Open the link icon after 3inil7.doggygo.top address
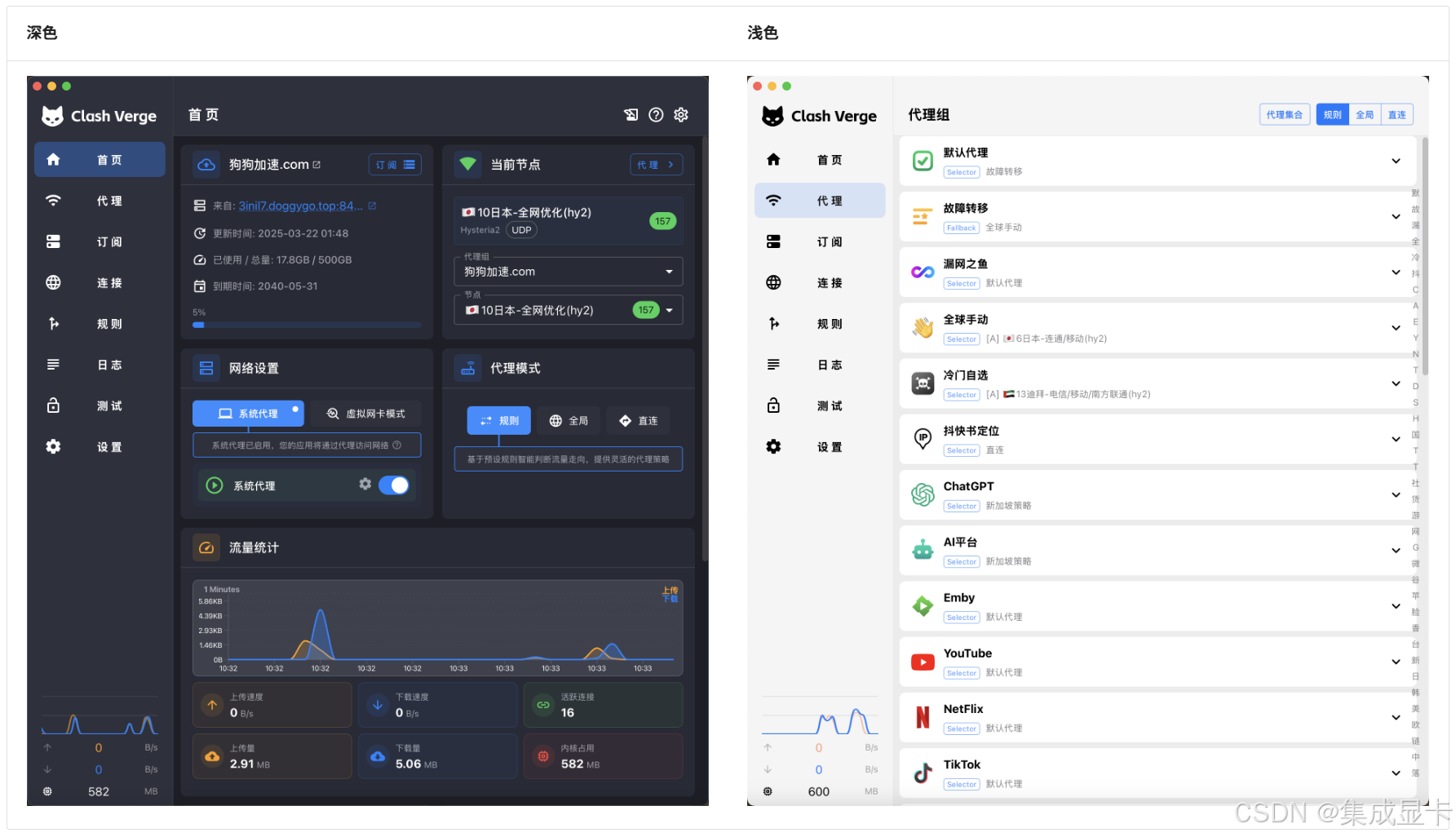Image resolution: width=1456 pixels, height=837 pixels. [372, 206]
